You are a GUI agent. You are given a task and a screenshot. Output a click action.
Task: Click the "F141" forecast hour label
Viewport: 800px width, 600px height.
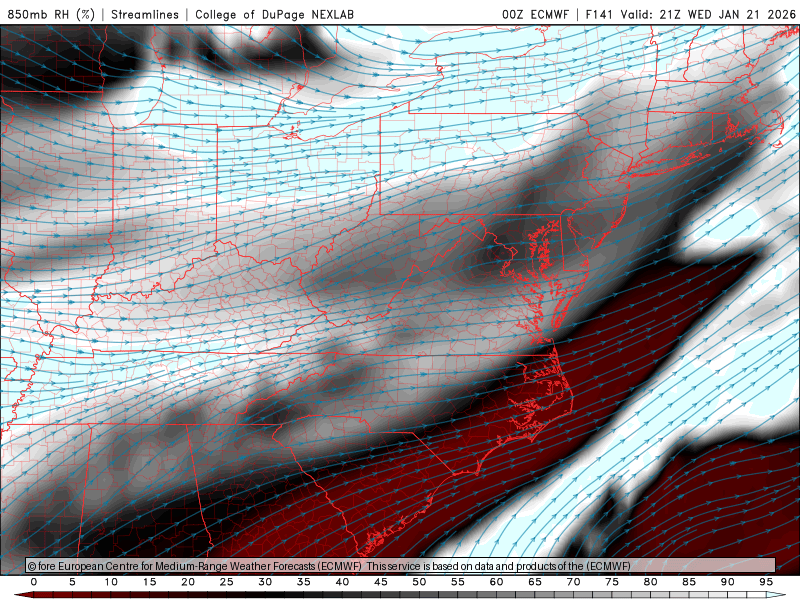click(600, 14)
